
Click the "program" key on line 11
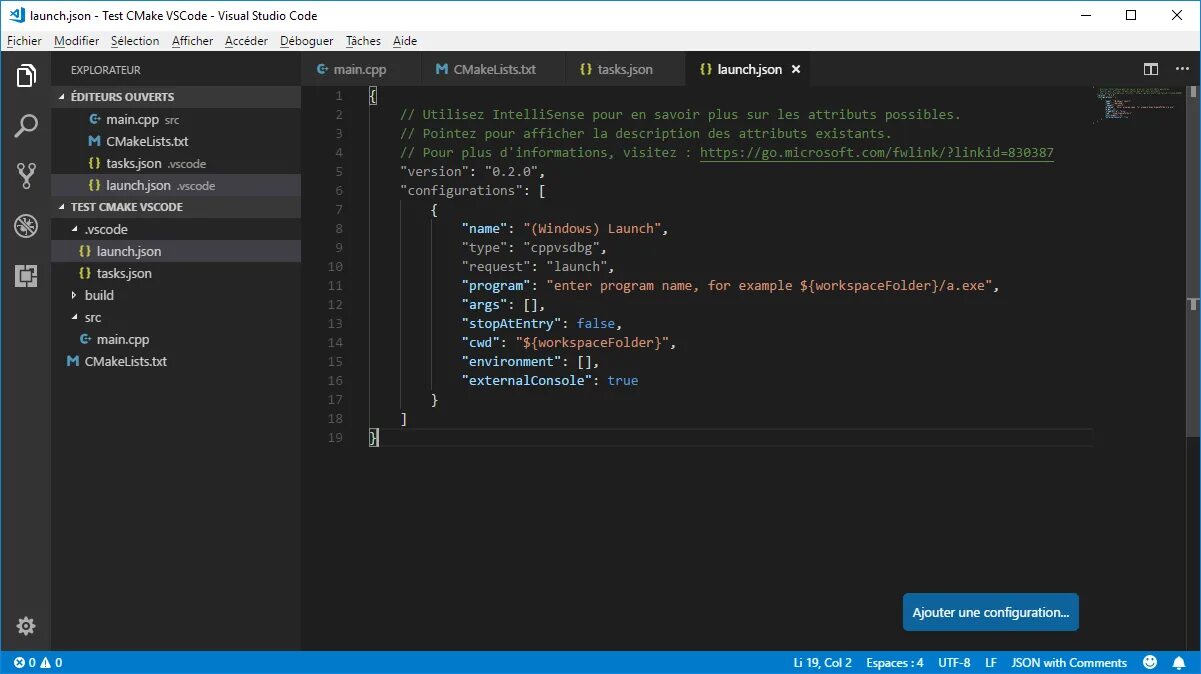[x=496, y=285]
